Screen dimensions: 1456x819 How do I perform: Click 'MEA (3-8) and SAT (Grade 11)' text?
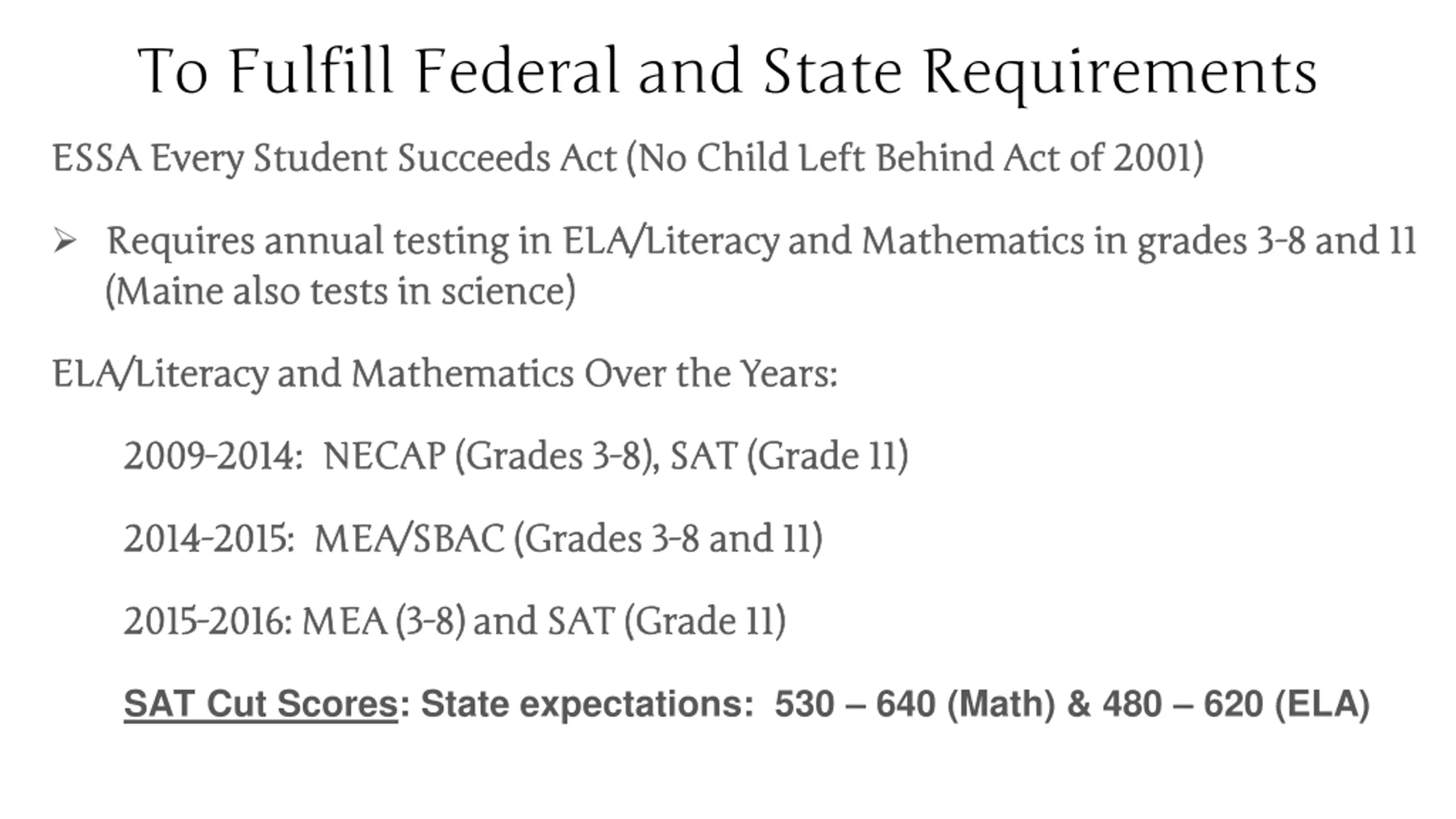pyautogui.click(x=544, y=621)
